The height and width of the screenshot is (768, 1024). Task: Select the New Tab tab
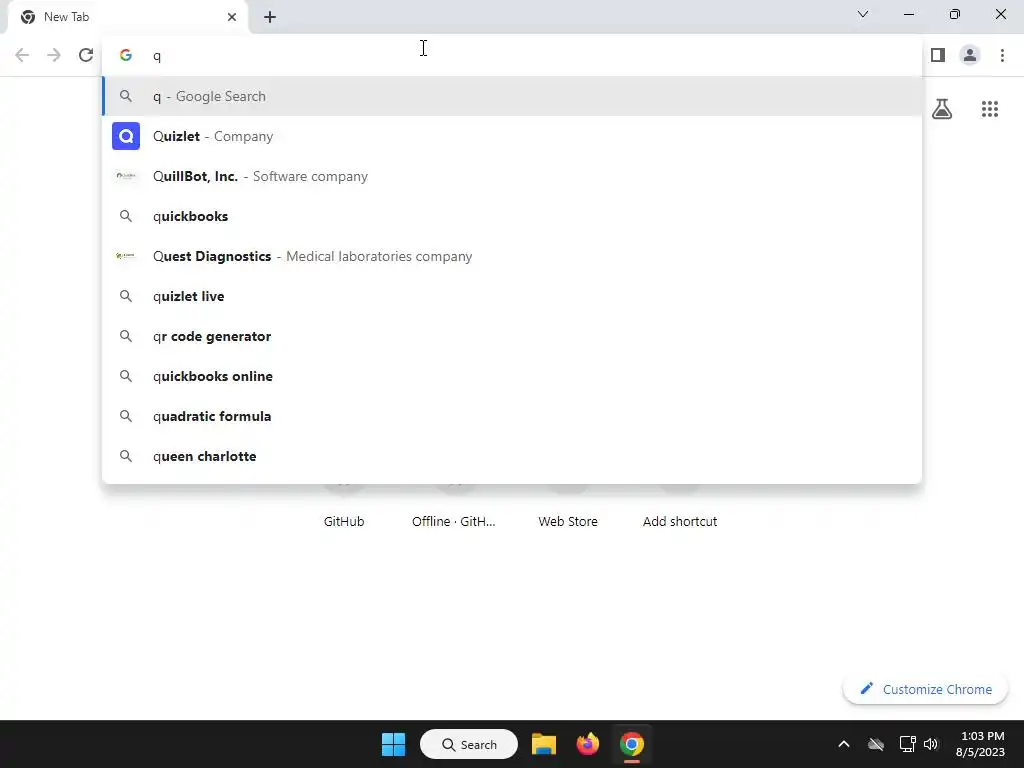pyautogui.click(x=127, y=17)
